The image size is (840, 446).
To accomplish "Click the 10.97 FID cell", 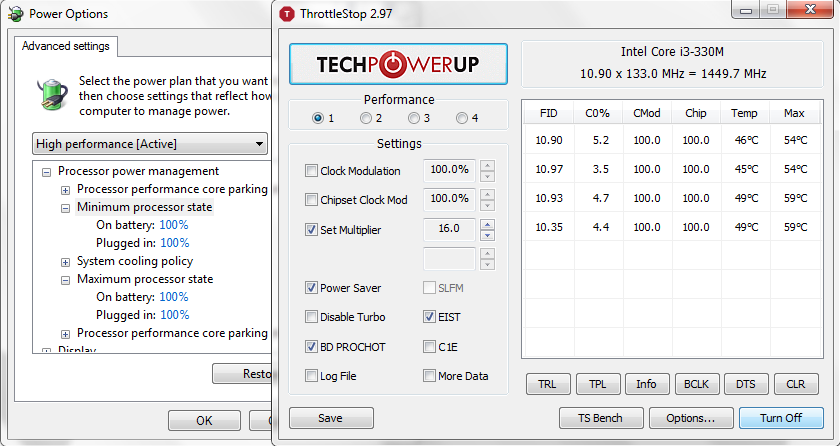I will tap(549, 169).
